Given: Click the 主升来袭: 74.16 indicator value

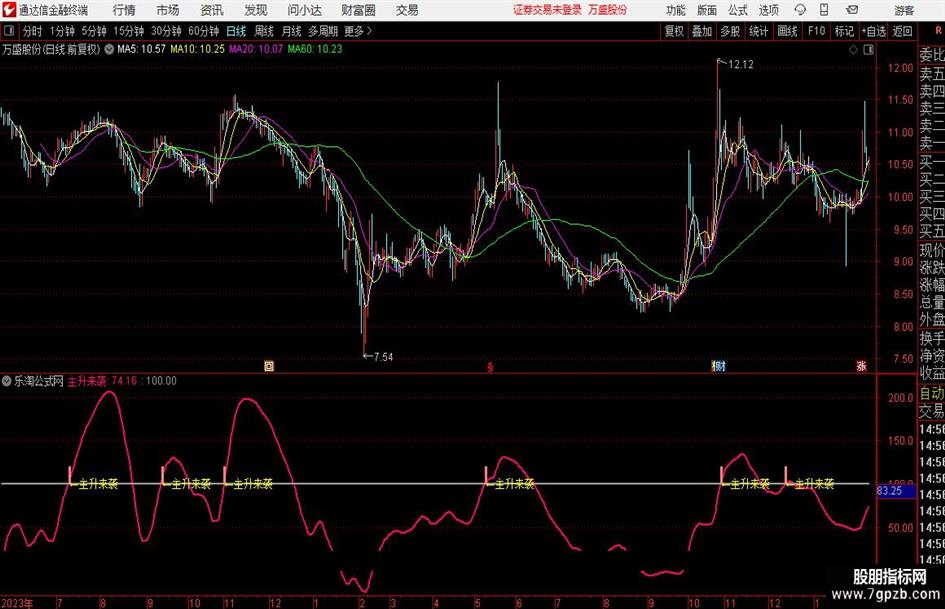Looking at the screenshot, I should coord(102,381).
